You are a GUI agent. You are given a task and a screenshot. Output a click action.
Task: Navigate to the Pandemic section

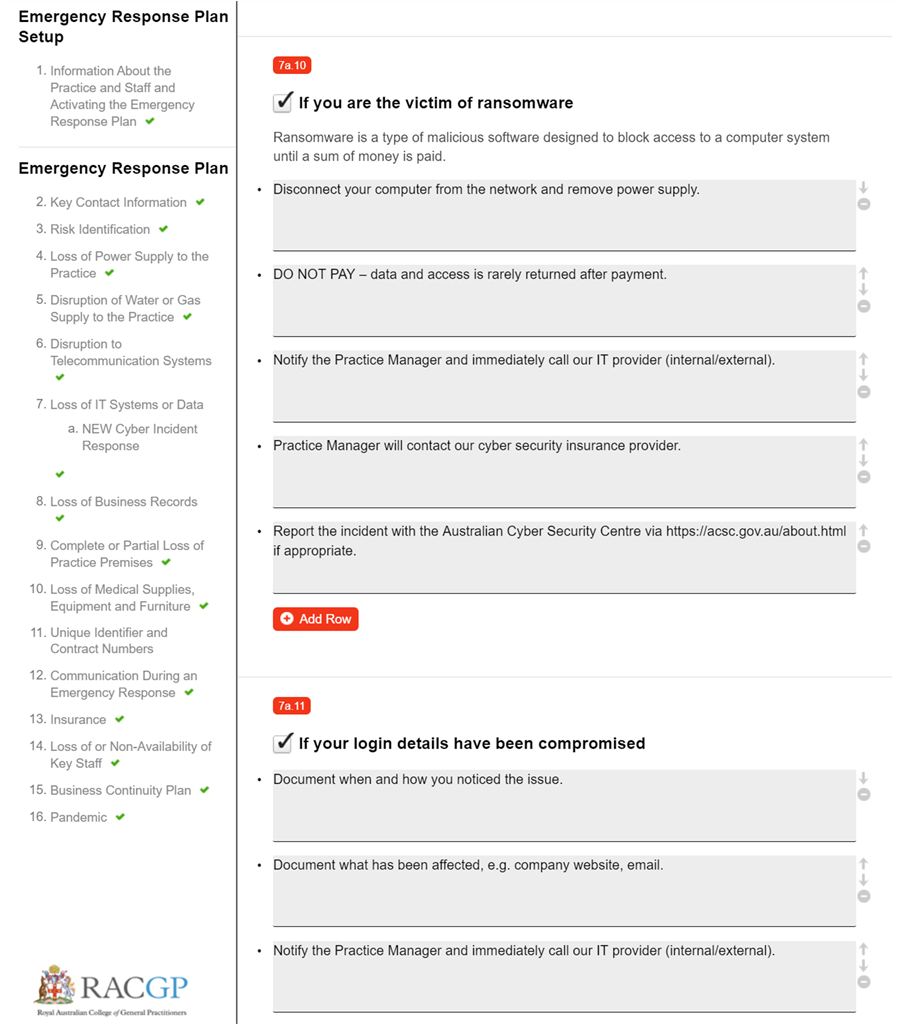[78, 817]
